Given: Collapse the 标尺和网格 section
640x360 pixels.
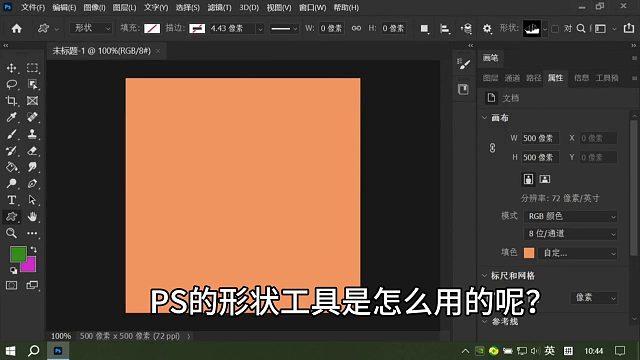Looking at the screenshot, I should click(x=484, y=276).
